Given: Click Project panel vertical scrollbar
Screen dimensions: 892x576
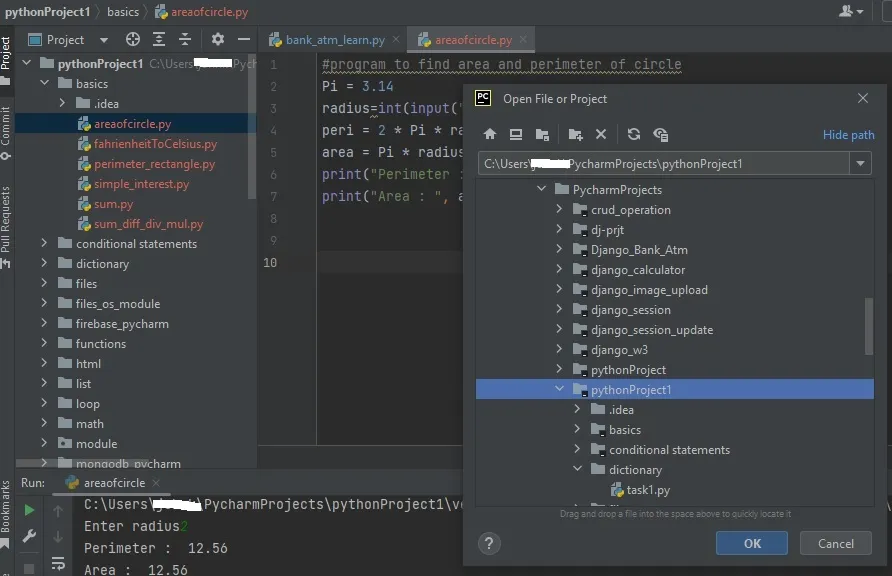Looking at the screenshot, I should click(252, 126).
